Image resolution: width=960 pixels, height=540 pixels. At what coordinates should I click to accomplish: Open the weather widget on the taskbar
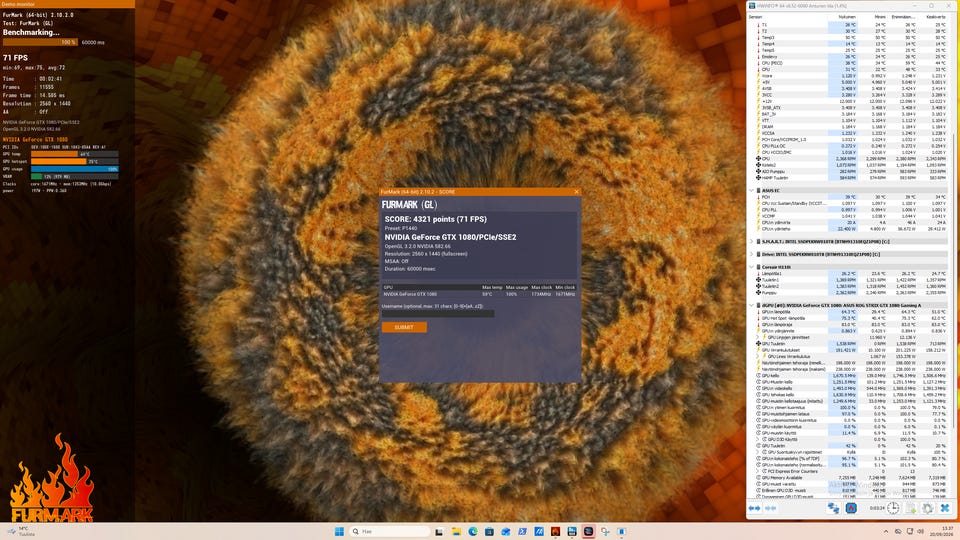[x=21, y=531]
